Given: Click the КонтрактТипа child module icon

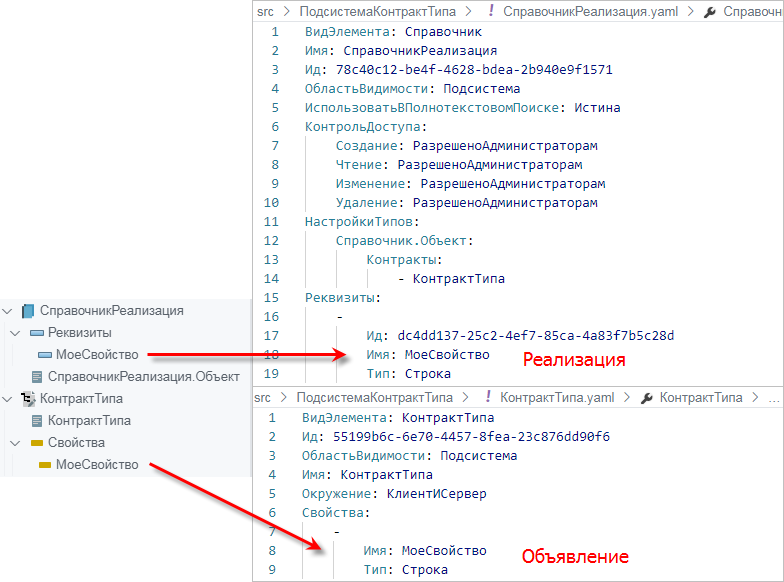Looking at the screenshot, I should tap(36, 420).
